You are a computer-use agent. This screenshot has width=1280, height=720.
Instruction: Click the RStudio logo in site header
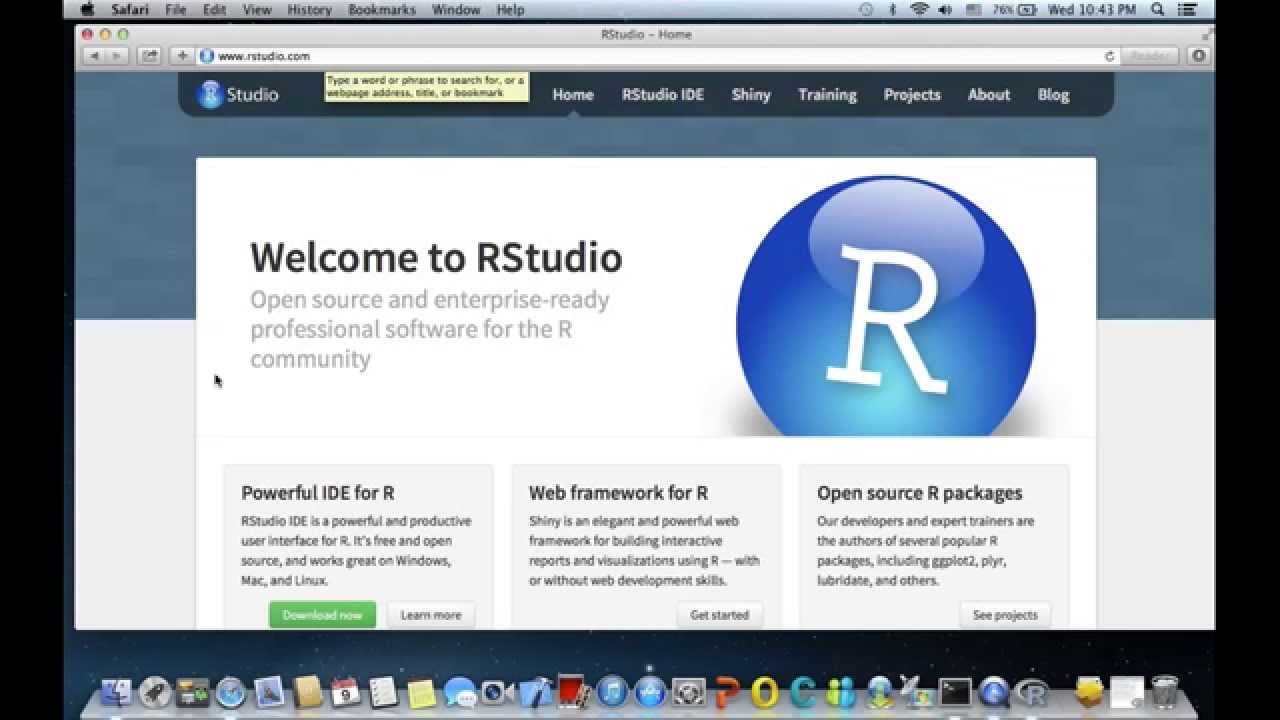tap(238, 94)
